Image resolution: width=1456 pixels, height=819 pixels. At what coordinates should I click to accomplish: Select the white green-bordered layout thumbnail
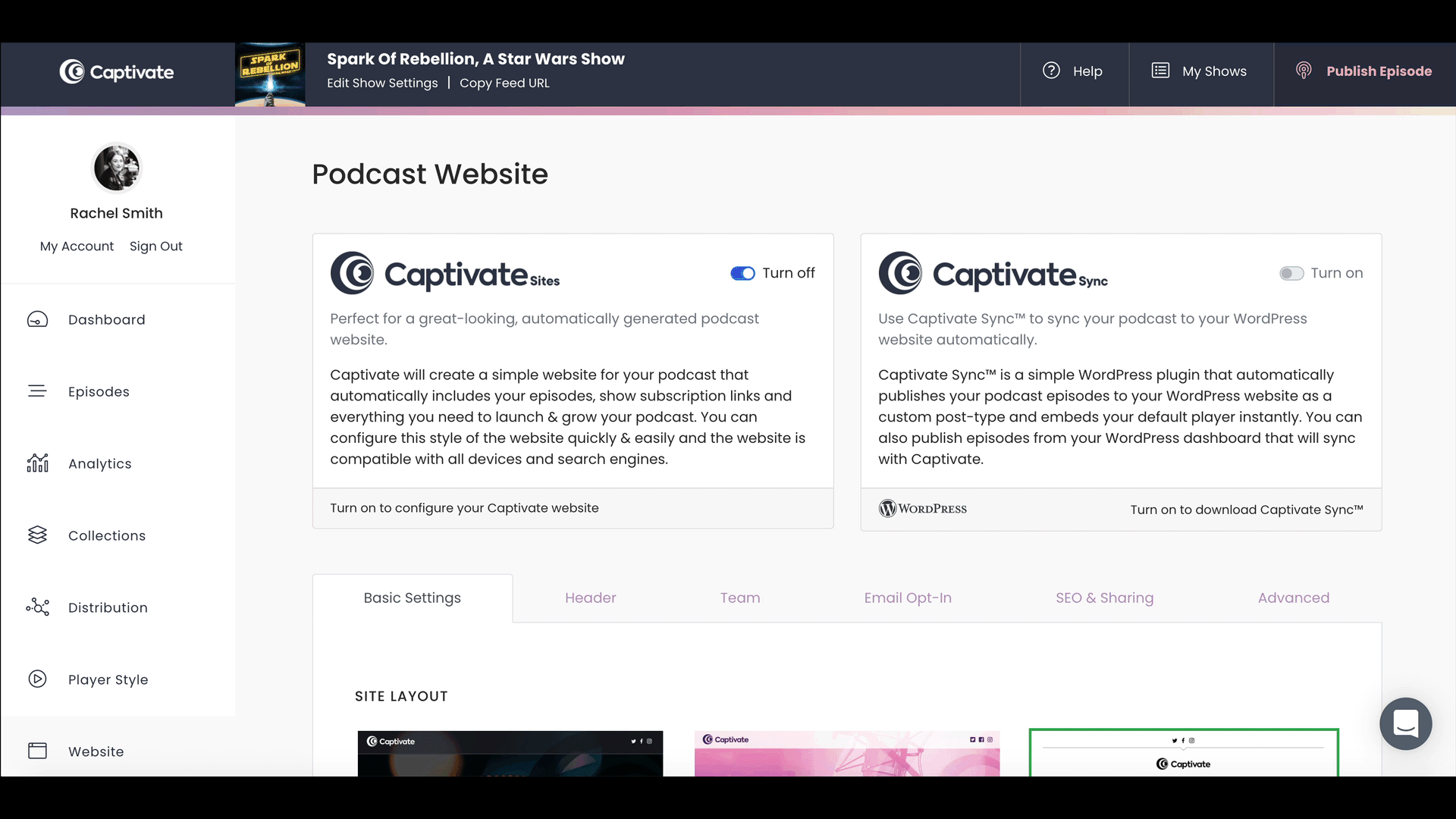1184,752
